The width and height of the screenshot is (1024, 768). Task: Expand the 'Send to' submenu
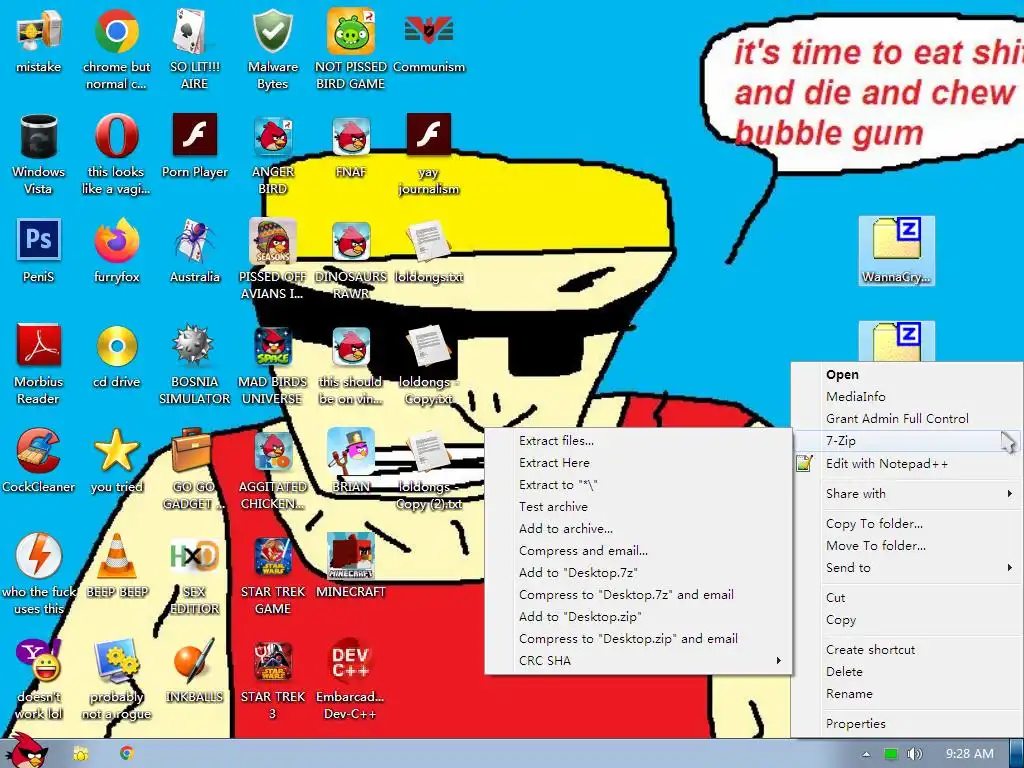pyautogui.click(x=906, y=568)
